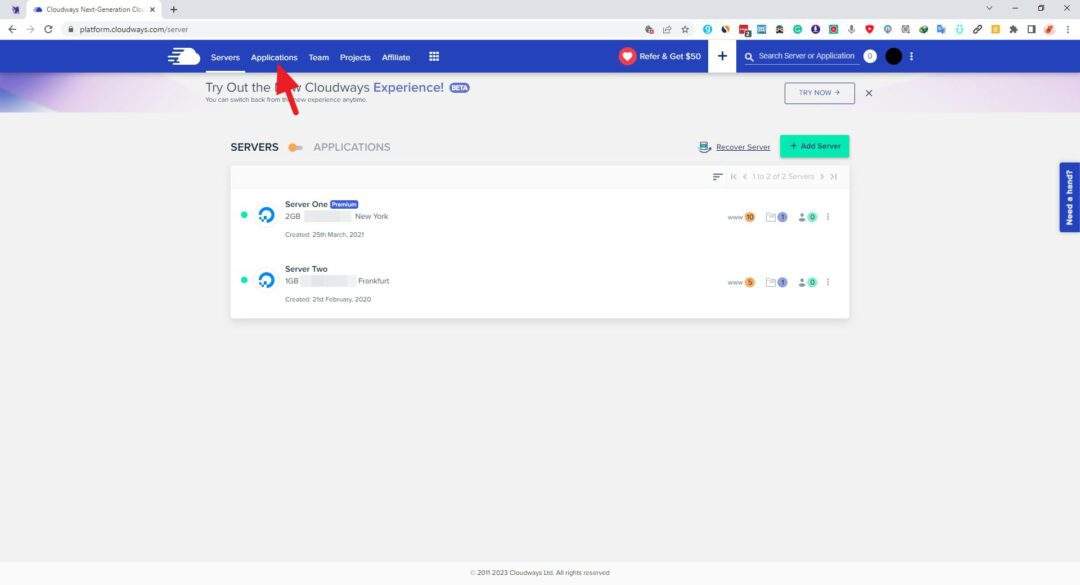Click Server Two Frankfurt location text

click(373, 281)
